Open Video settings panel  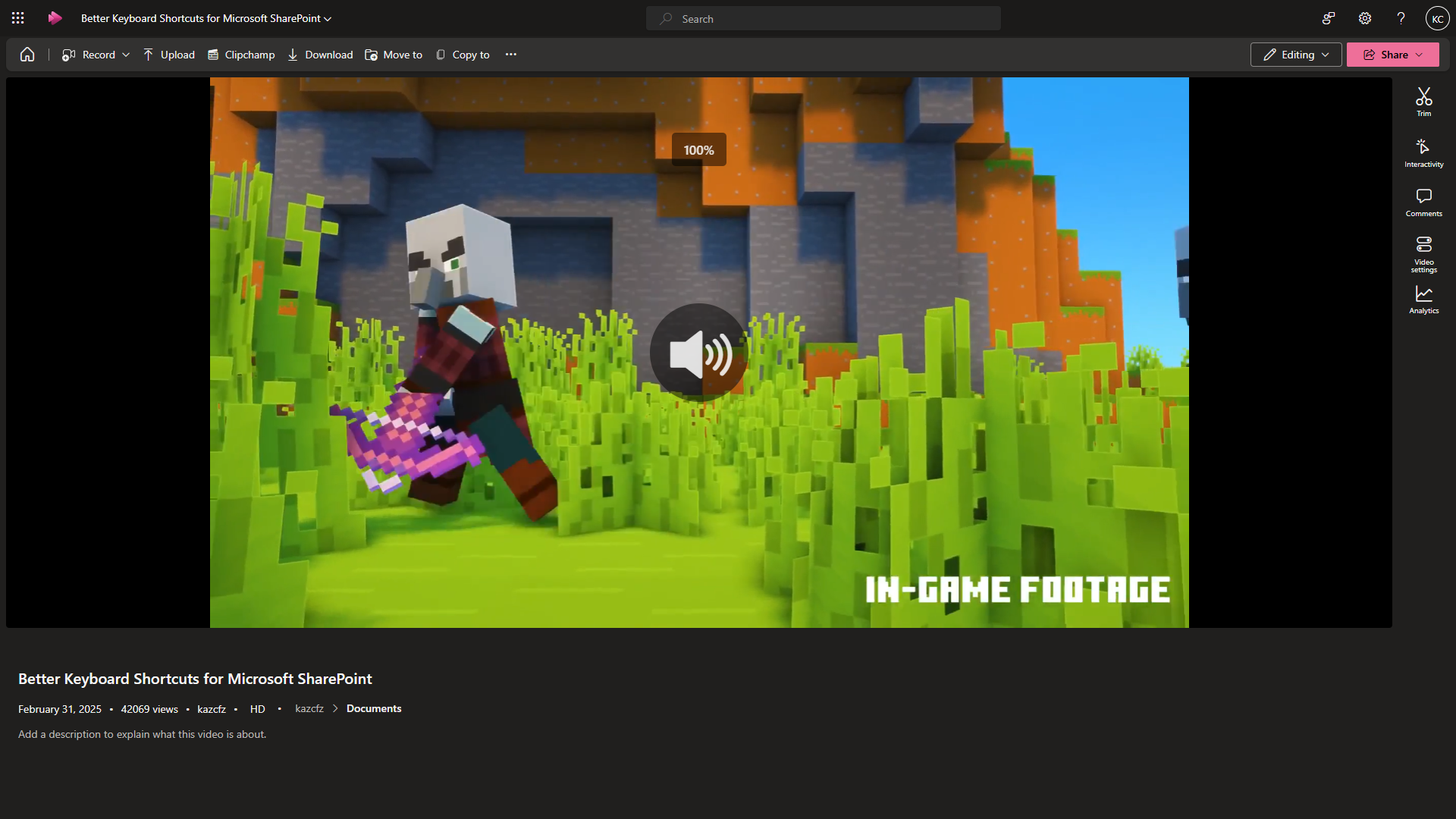click(x=1423, y=253)
